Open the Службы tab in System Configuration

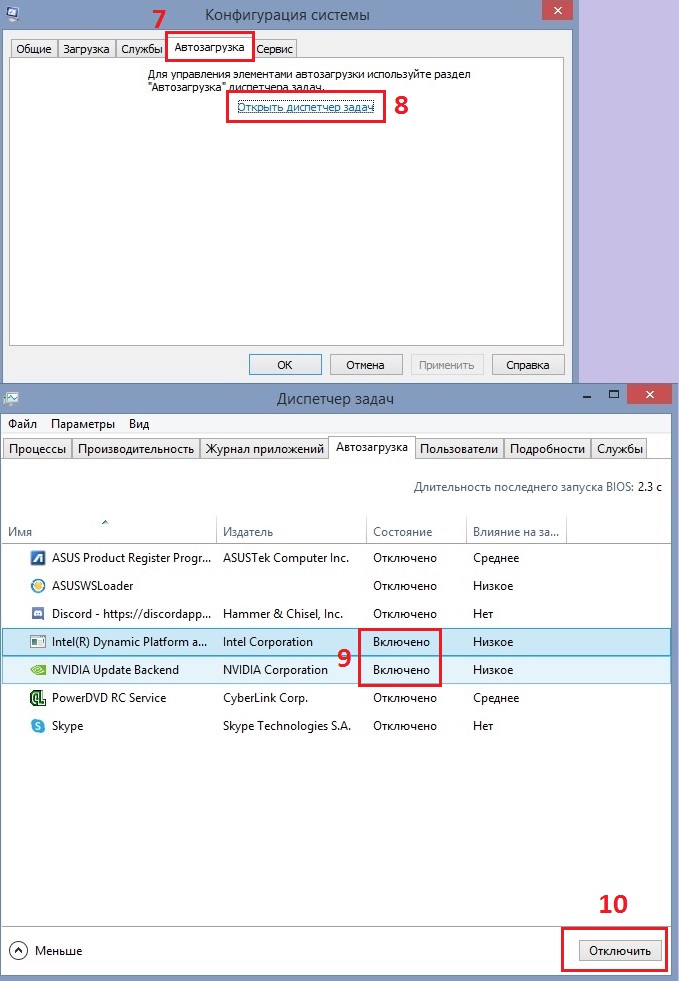tap(141, 49)
